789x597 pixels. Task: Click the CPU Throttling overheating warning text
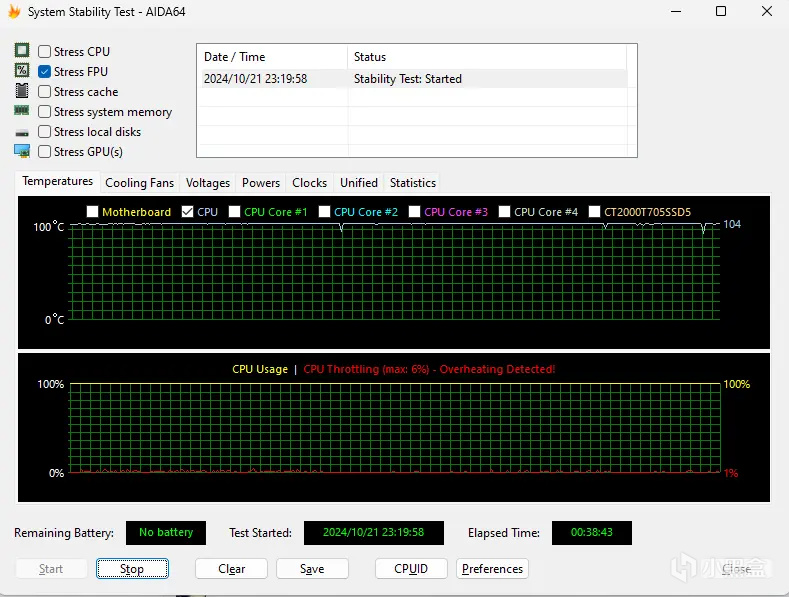[x=429, y=369]
